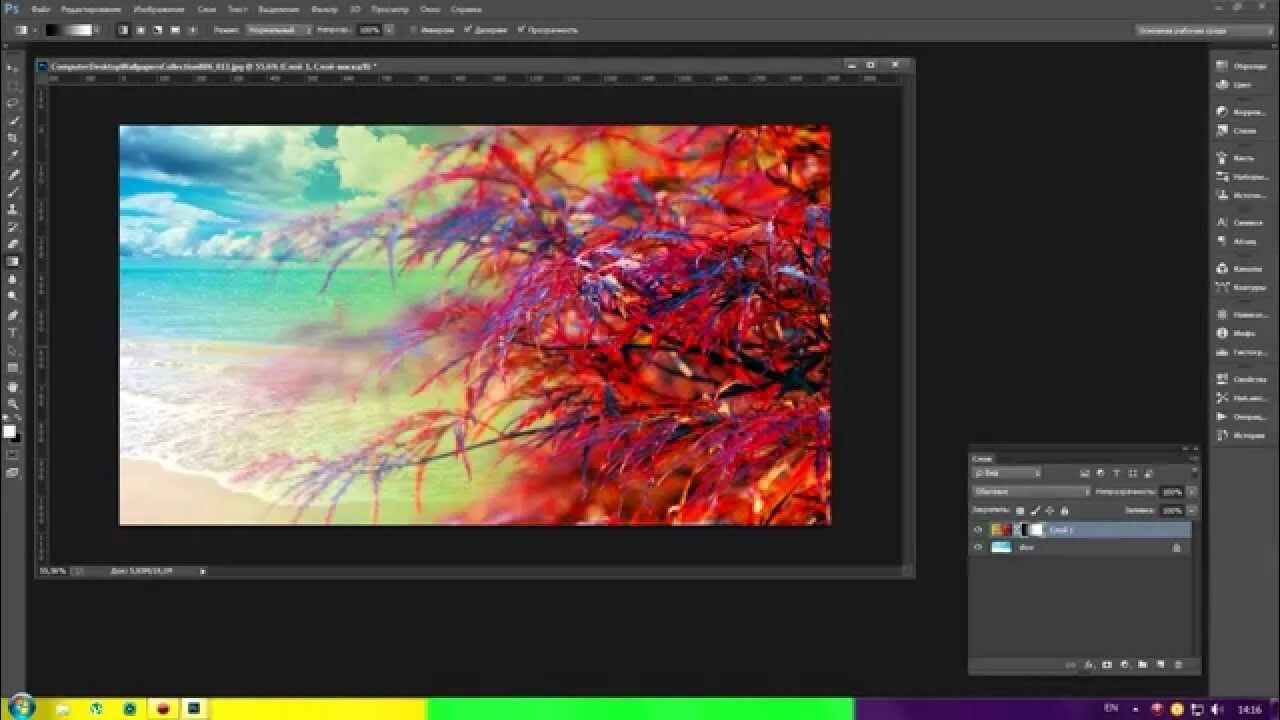Screen dimensions: 1280x720
Task: Select the Crop tool
Action: [13, 138]
